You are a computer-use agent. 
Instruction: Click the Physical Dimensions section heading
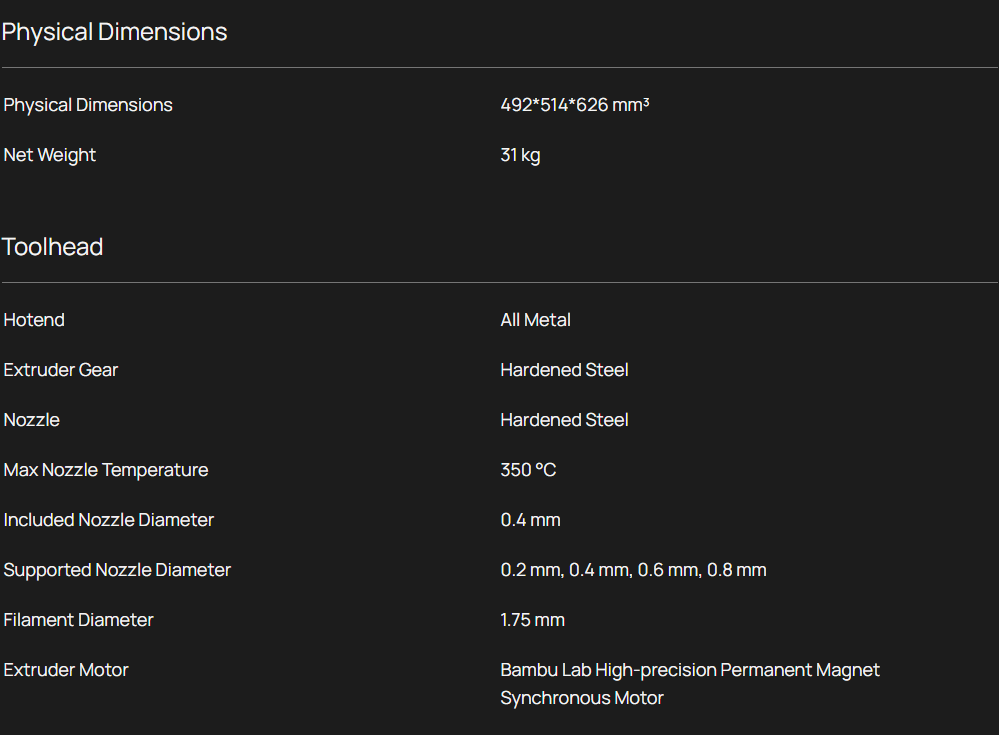point(114,32)
